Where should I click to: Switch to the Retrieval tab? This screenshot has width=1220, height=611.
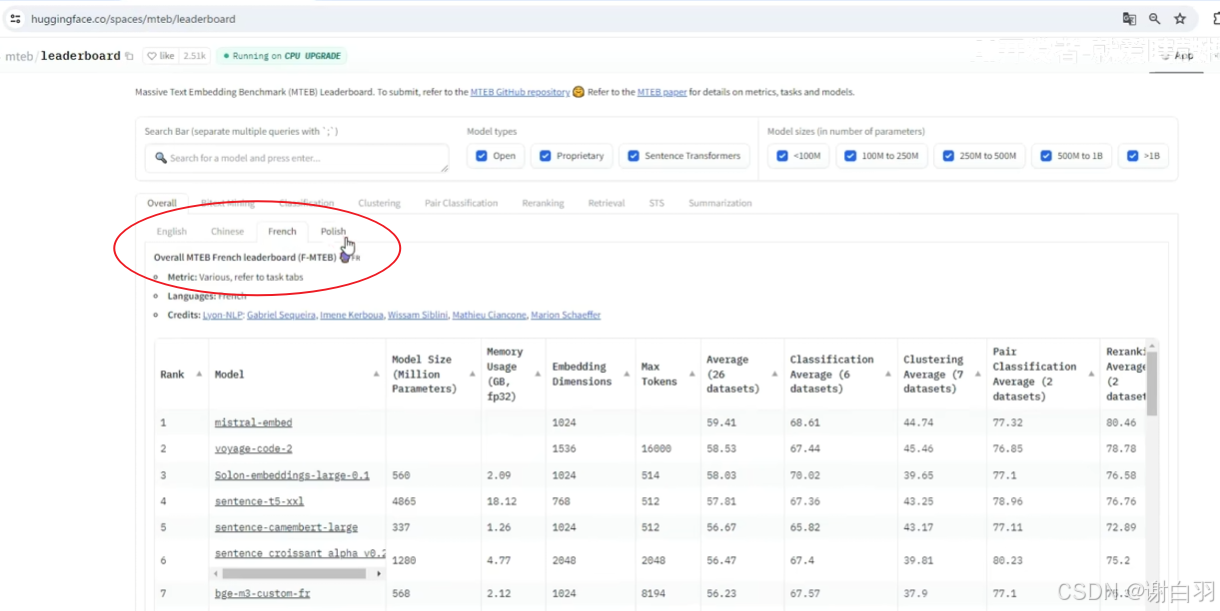[606, 203]
